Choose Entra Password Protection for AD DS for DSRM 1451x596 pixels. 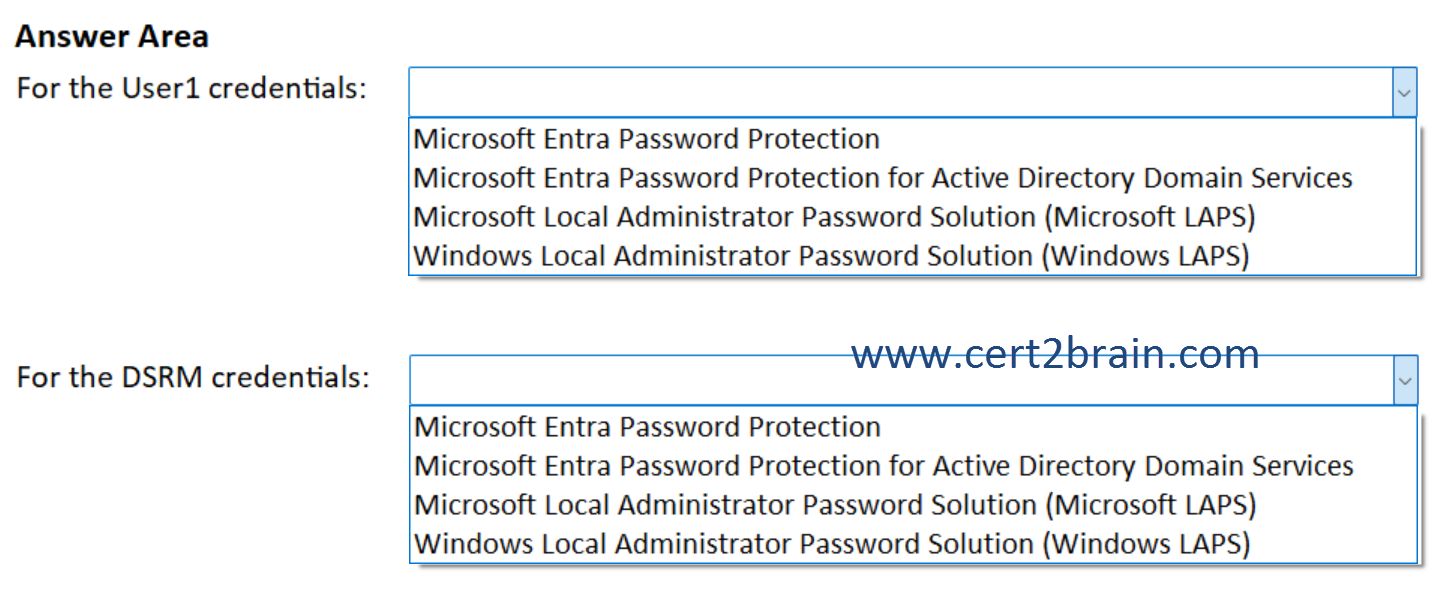(883, 466)
